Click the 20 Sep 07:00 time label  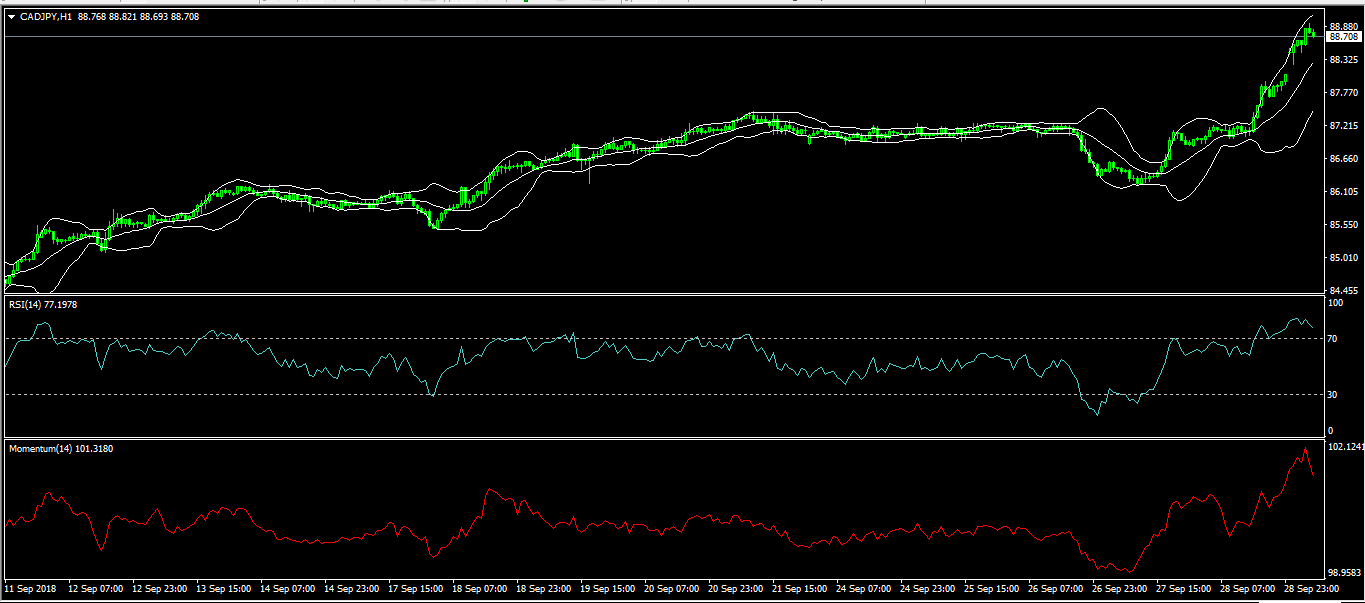pyautogui.click(x=673, y=589)
